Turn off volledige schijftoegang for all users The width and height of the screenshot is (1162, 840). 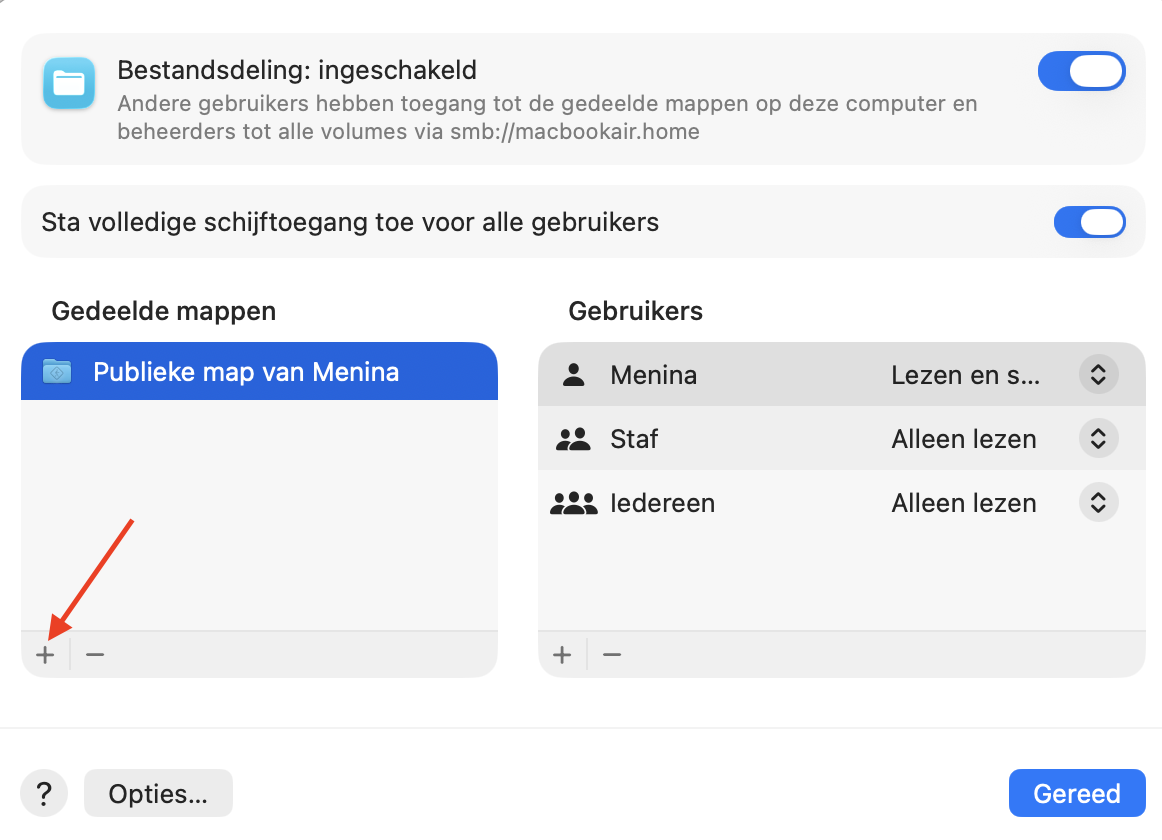point(1089,221)
